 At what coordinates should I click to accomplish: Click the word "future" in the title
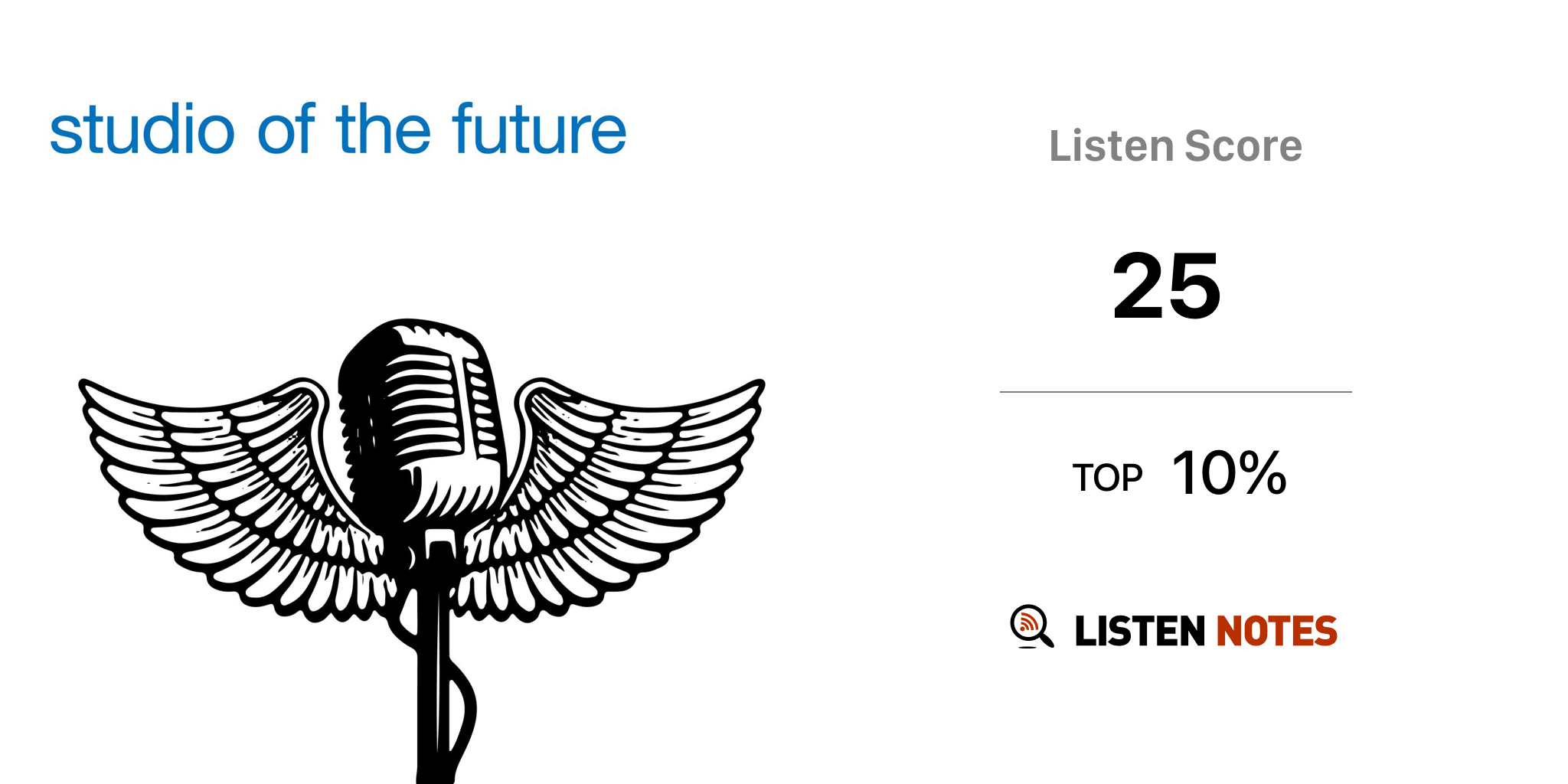[x=539, y=129]
